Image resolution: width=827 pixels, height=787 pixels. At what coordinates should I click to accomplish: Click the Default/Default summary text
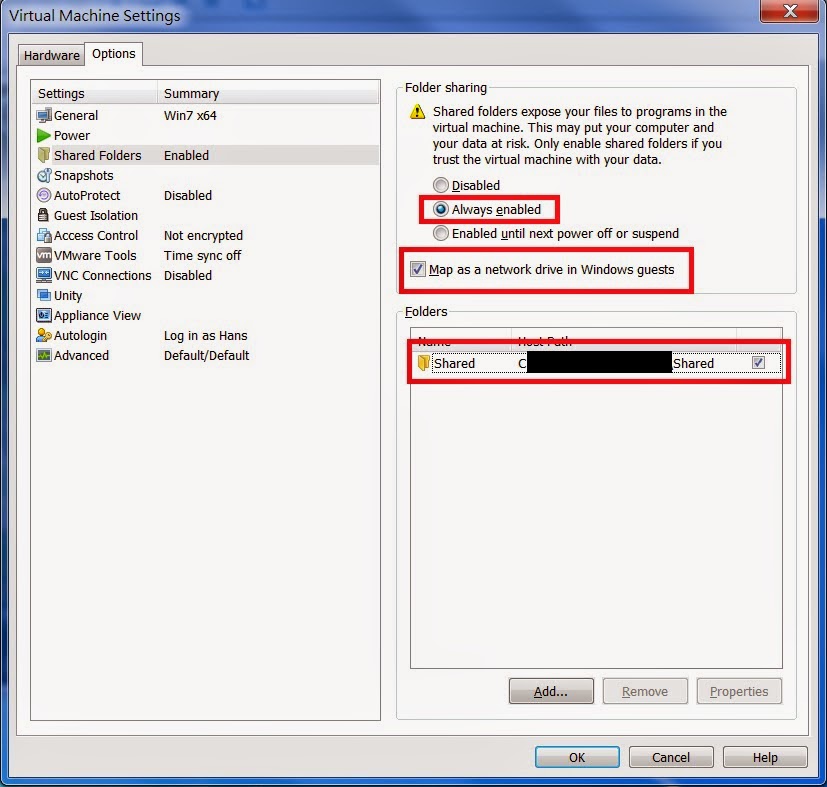(206, 356)
